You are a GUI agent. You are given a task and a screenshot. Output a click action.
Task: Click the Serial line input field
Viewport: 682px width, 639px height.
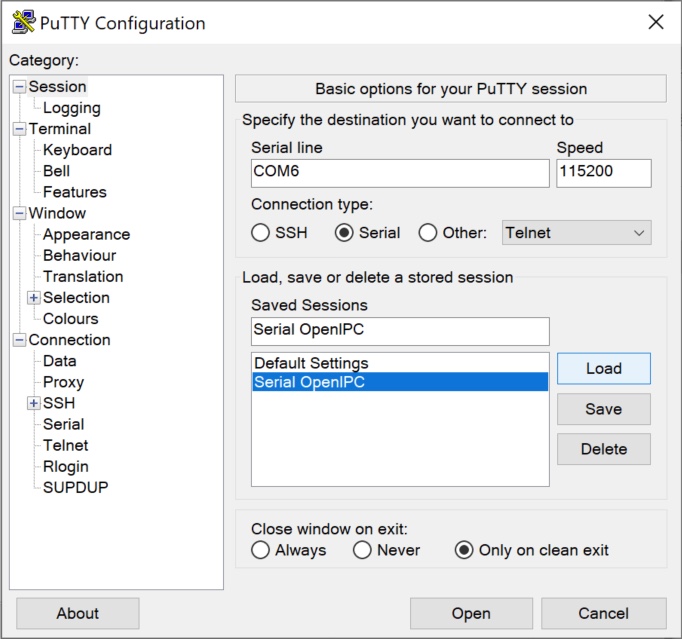click(x=400, y=172)
